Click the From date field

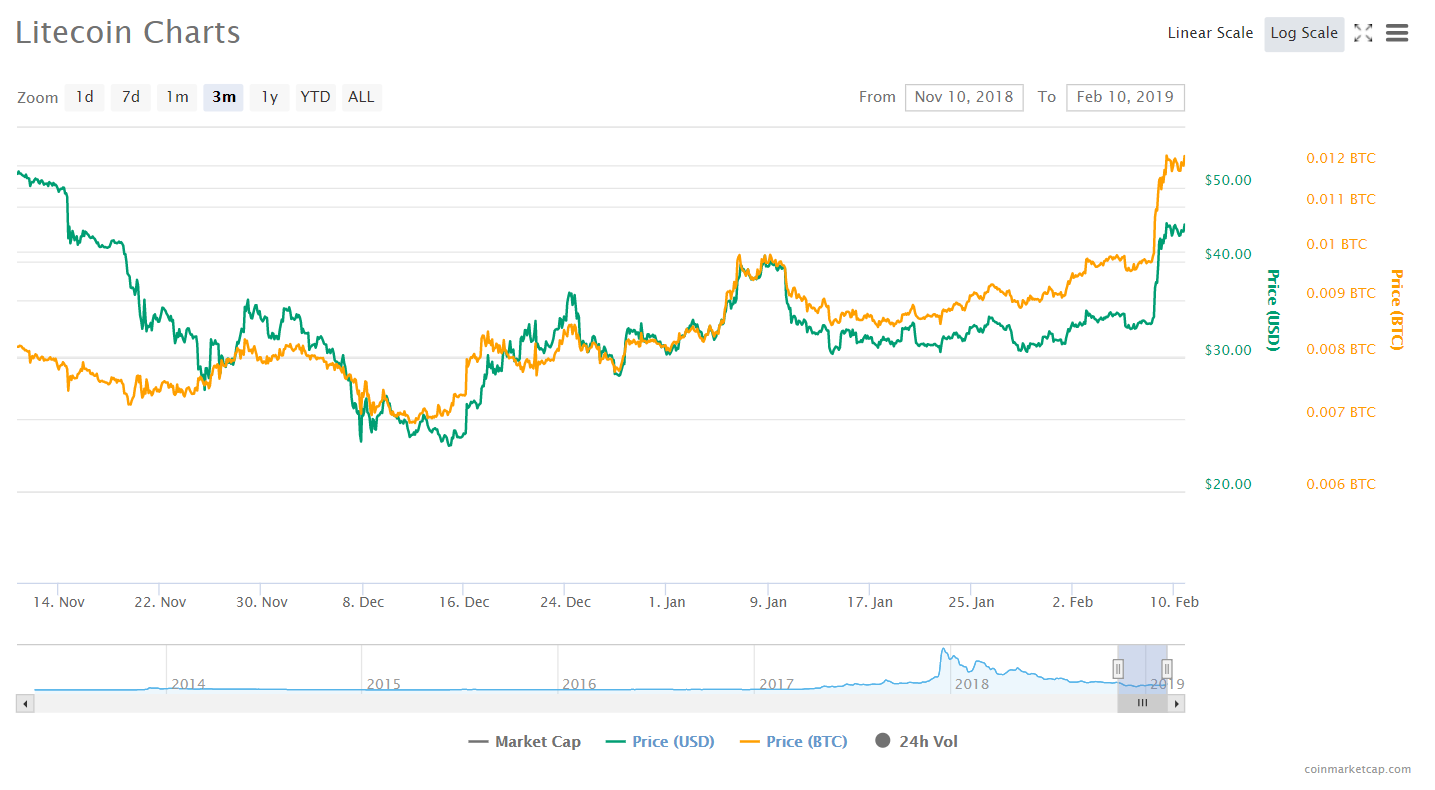tap(964, 97)
